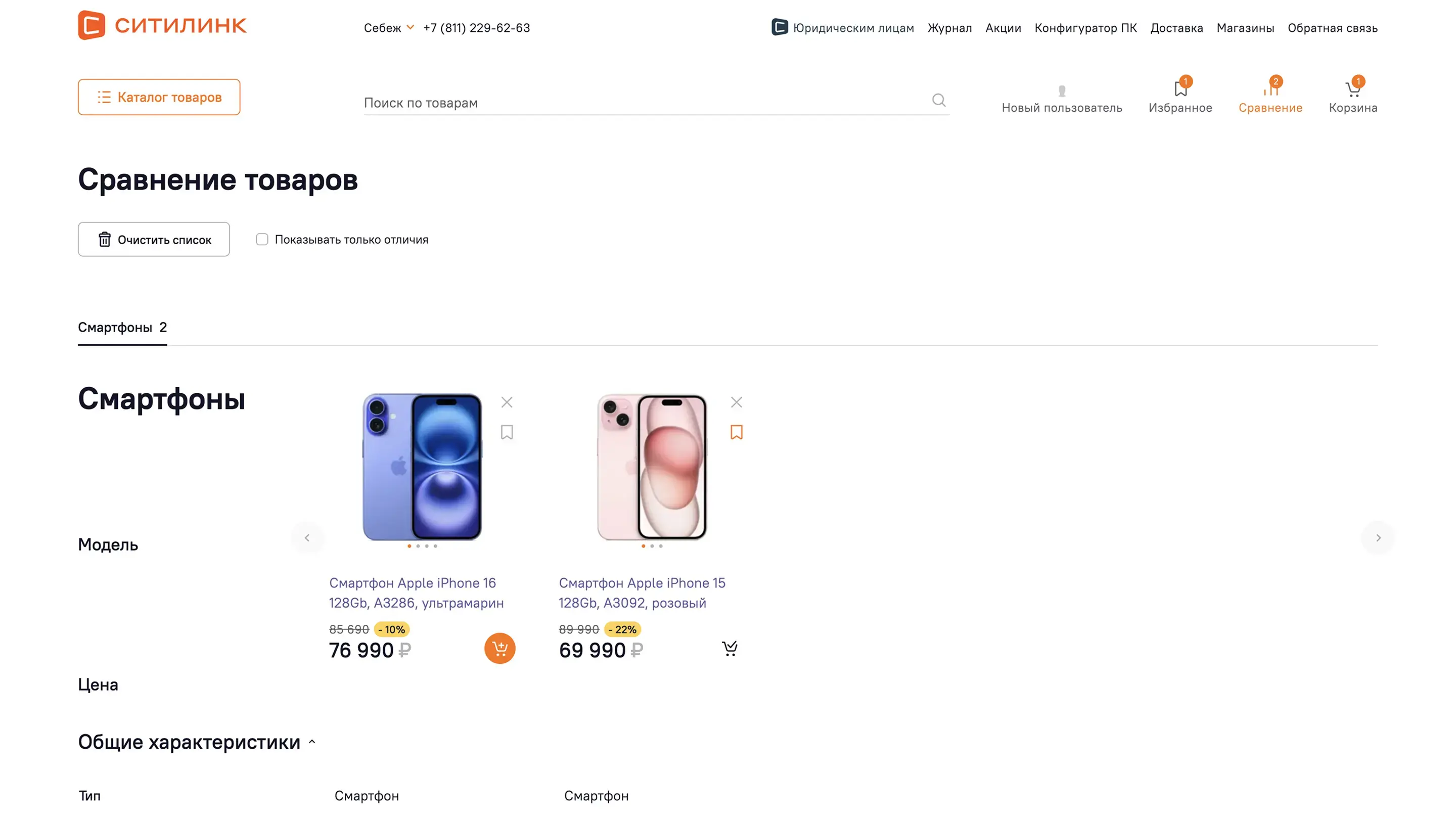Remove iPhone 16 from comparison
The width and height of the screenshot is (1456, 819).
click(507, 402)
